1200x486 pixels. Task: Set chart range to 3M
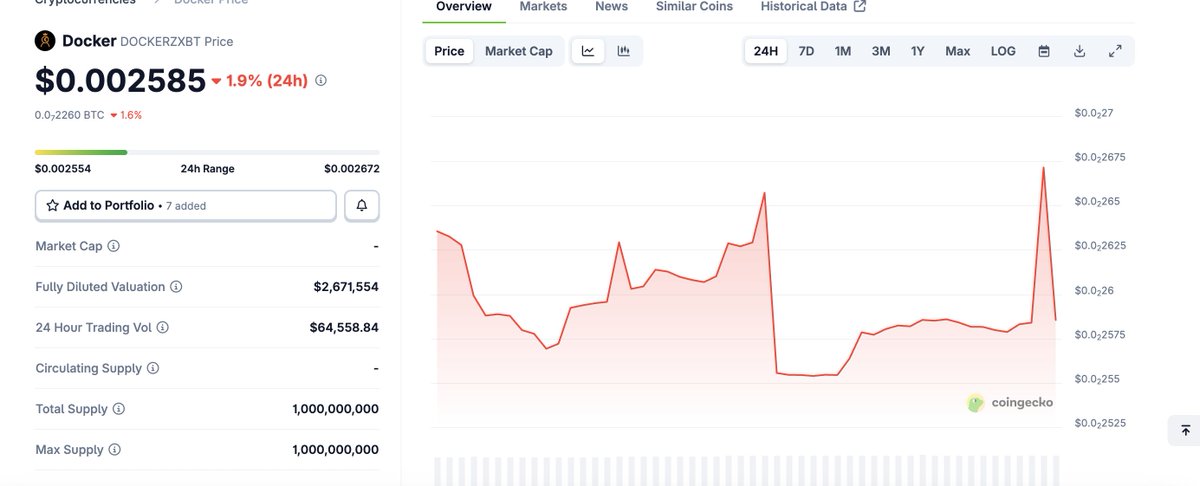(881, 51)
